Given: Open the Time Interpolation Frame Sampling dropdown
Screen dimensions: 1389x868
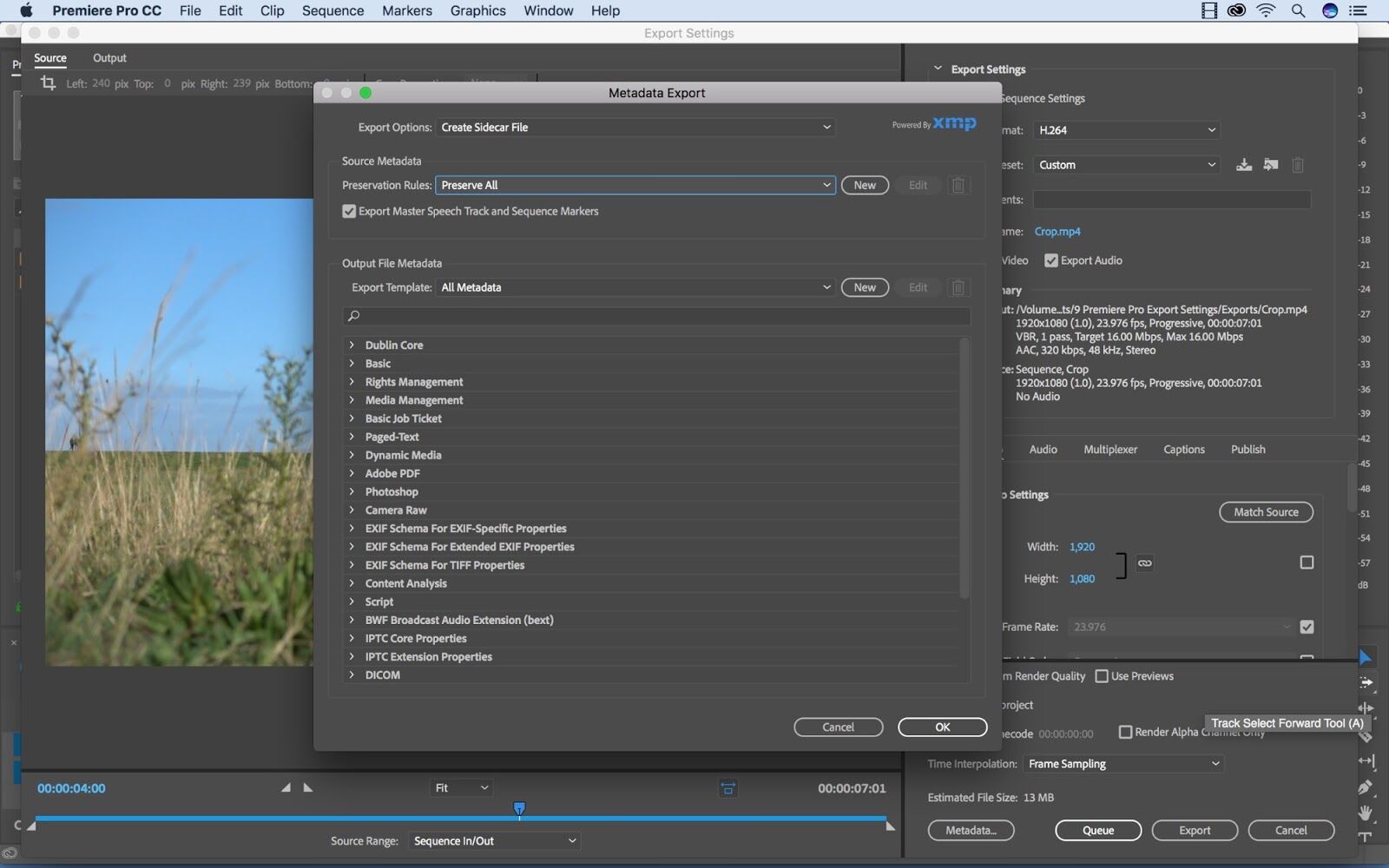Looking at the screenshot, I should coord(1123,764).
